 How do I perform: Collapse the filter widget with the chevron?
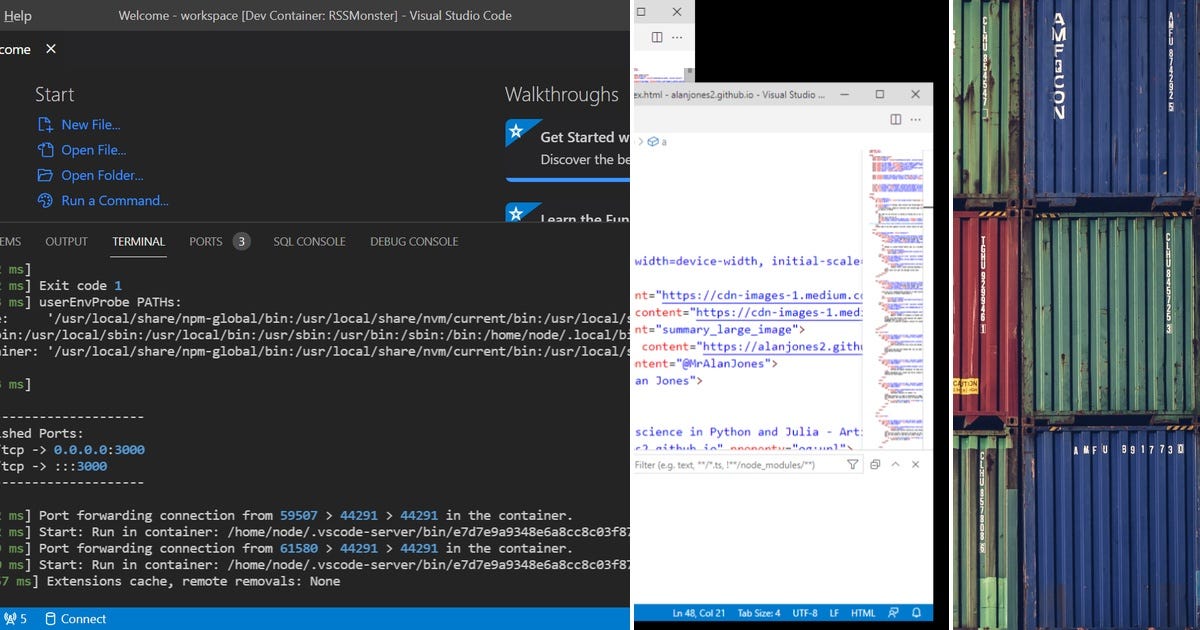point(896,464)
